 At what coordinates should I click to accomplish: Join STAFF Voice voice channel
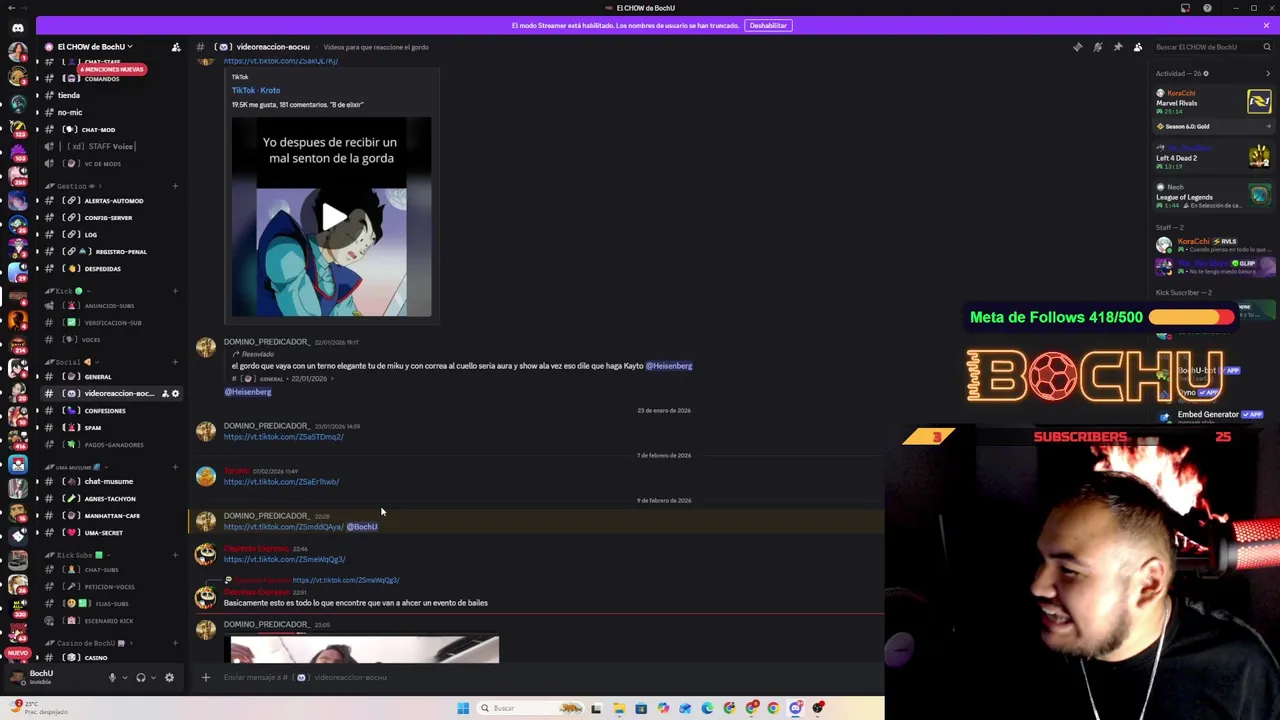click(x=110, y=146)
